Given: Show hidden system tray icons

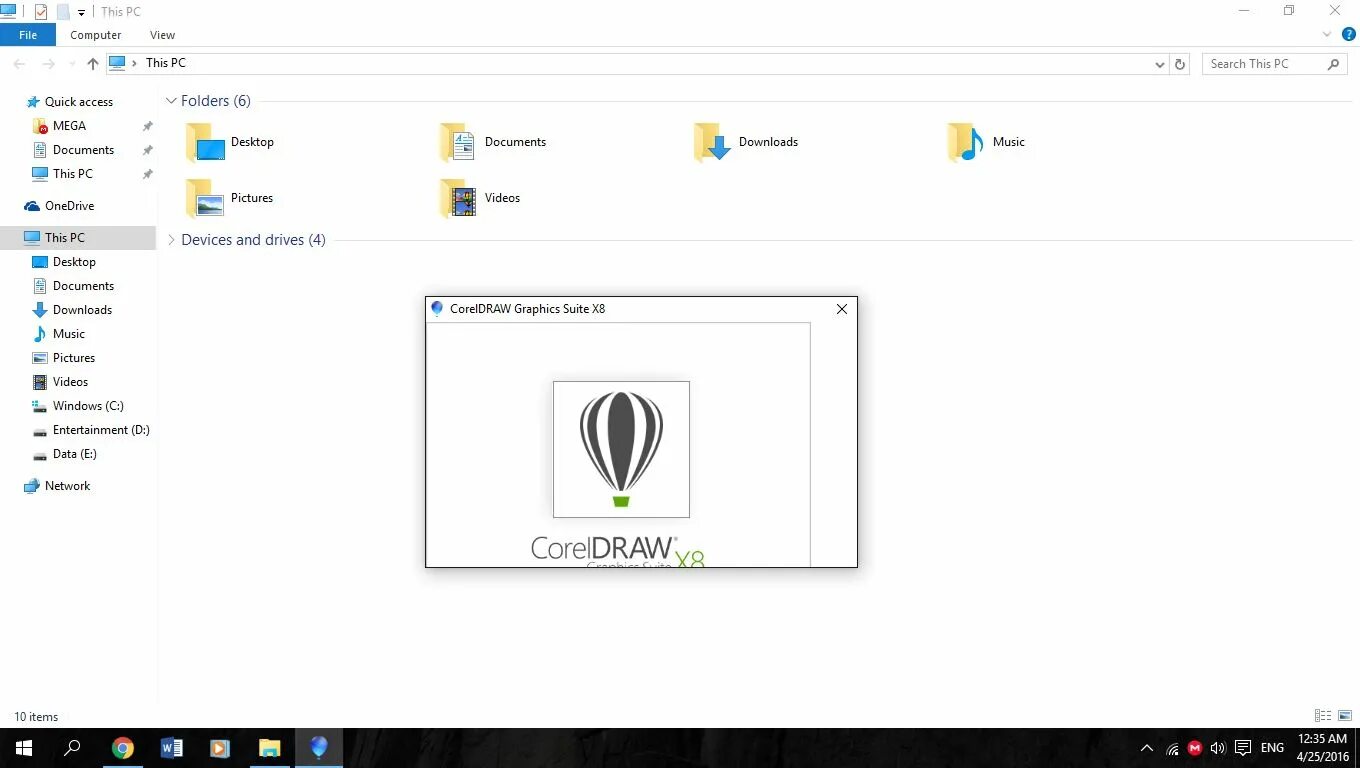Looking at the screenshot, I should pos(1147,748).
